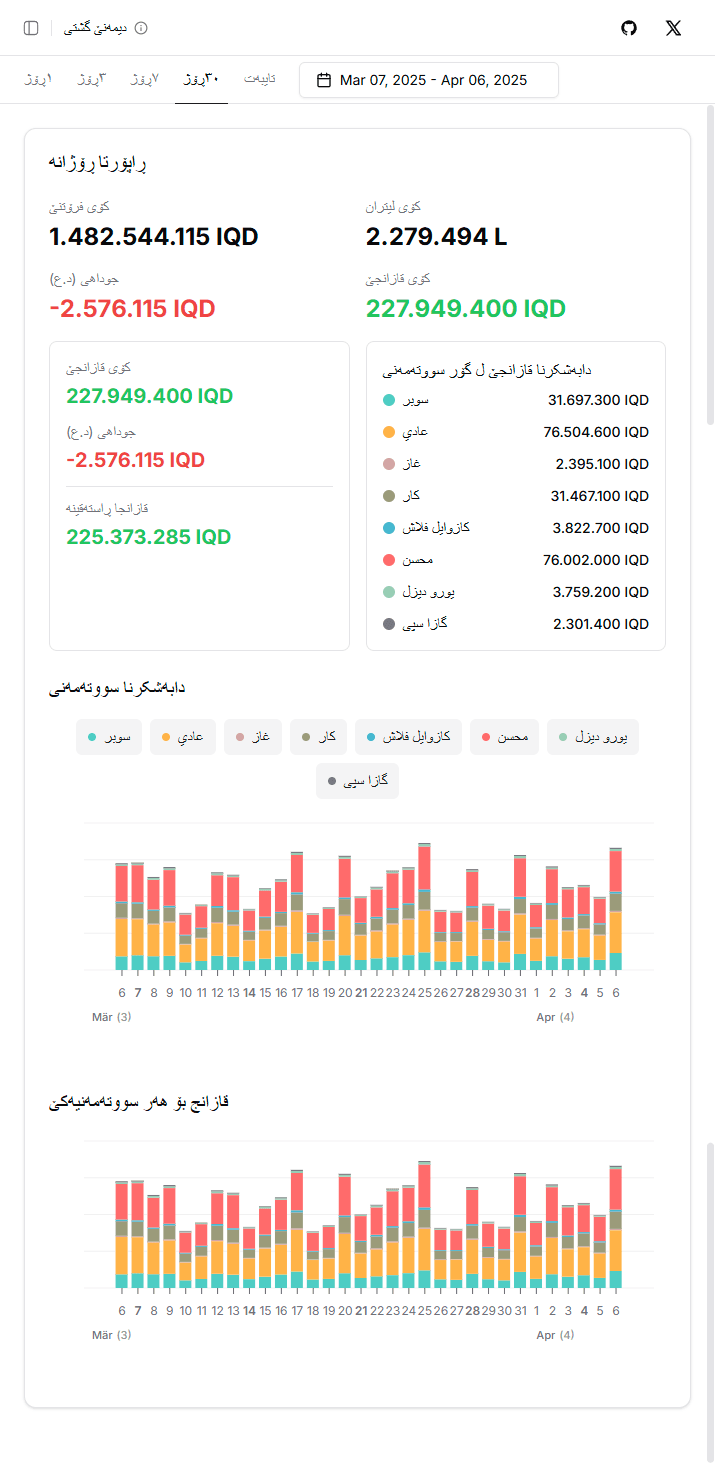Toggle the محسن series in chart legend
Viewport: 715px width, 1464px height.
[504, 737]
